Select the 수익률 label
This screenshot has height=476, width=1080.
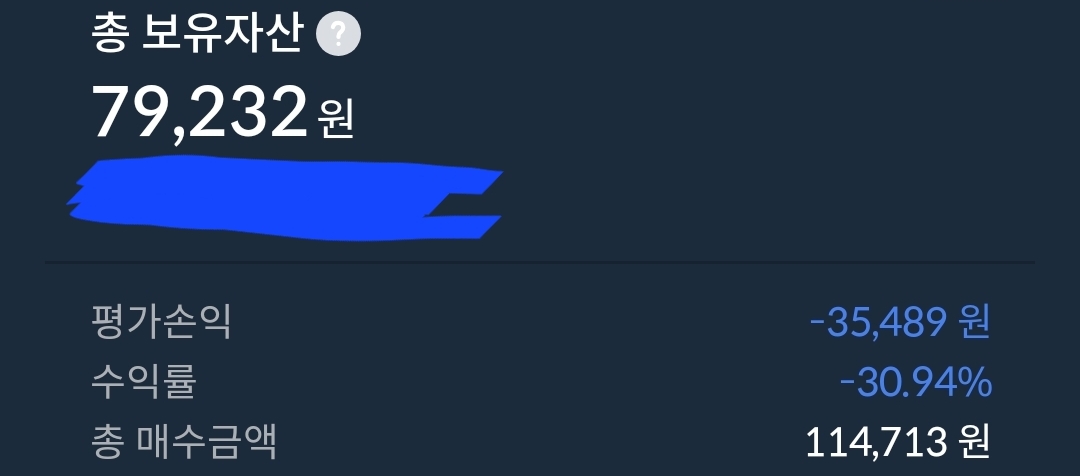pos(143,382)
